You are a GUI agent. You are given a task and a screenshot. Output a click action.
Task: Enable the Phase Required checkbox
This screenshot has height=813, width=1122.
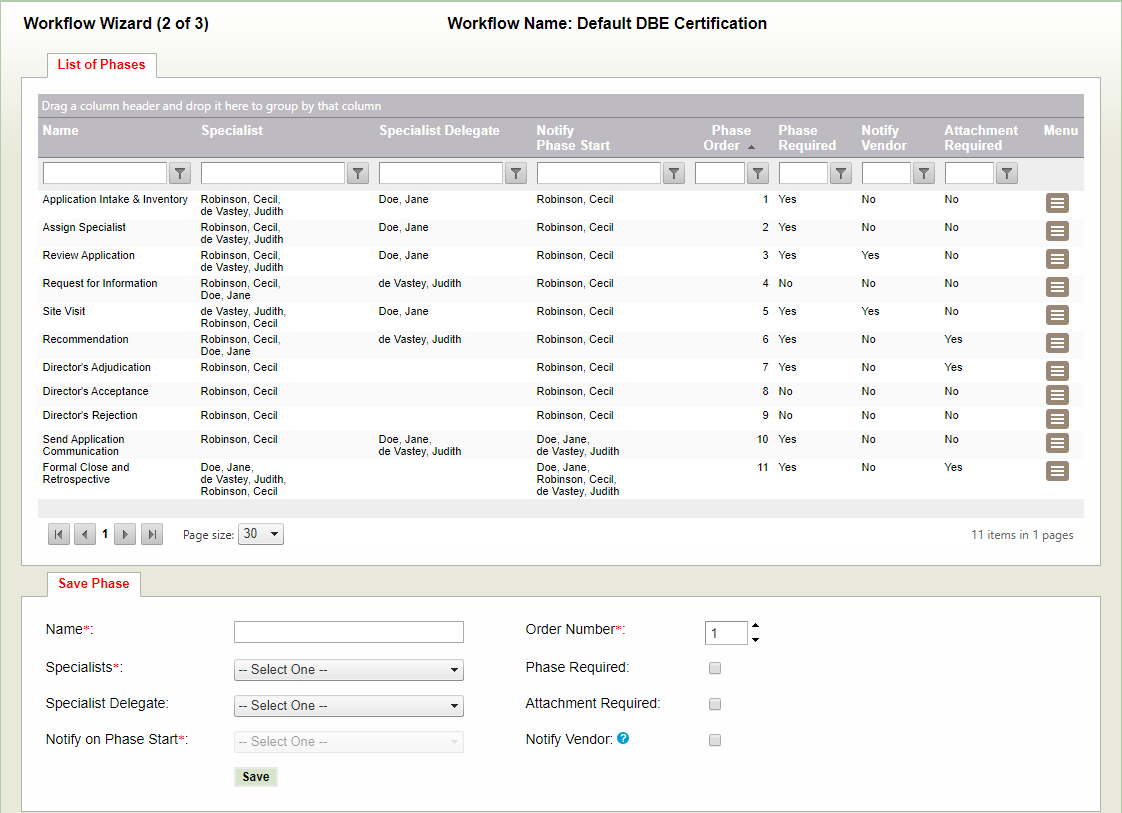[715, 668]
